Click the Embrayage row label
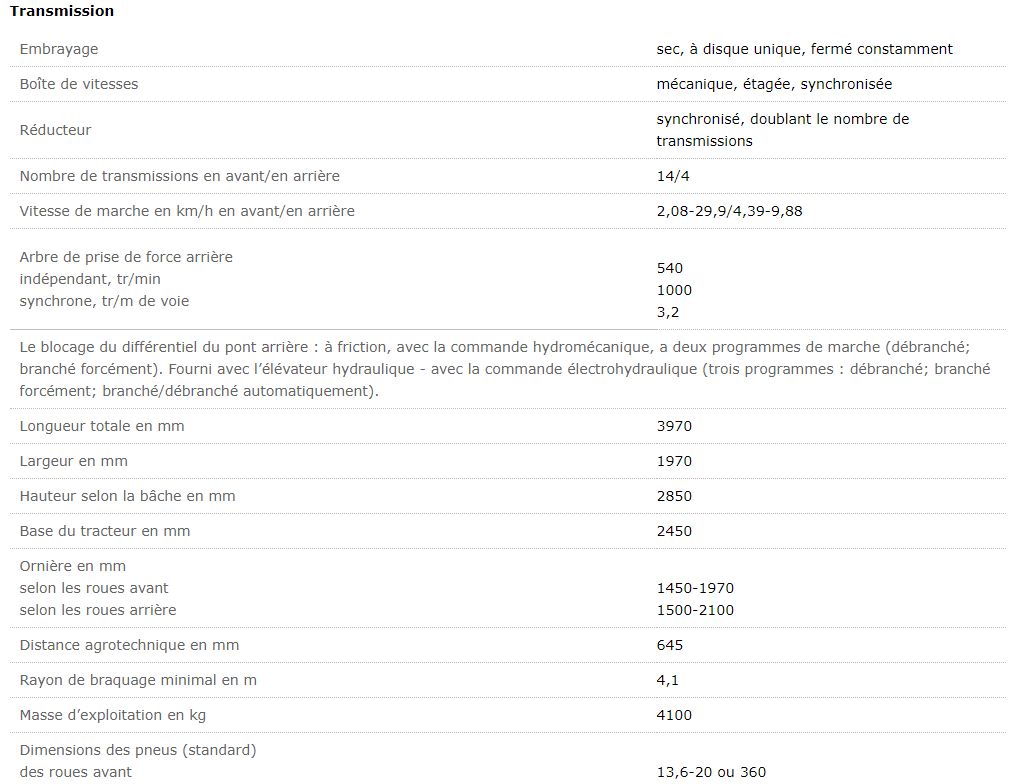1022x784 pixels. (59, 49)
